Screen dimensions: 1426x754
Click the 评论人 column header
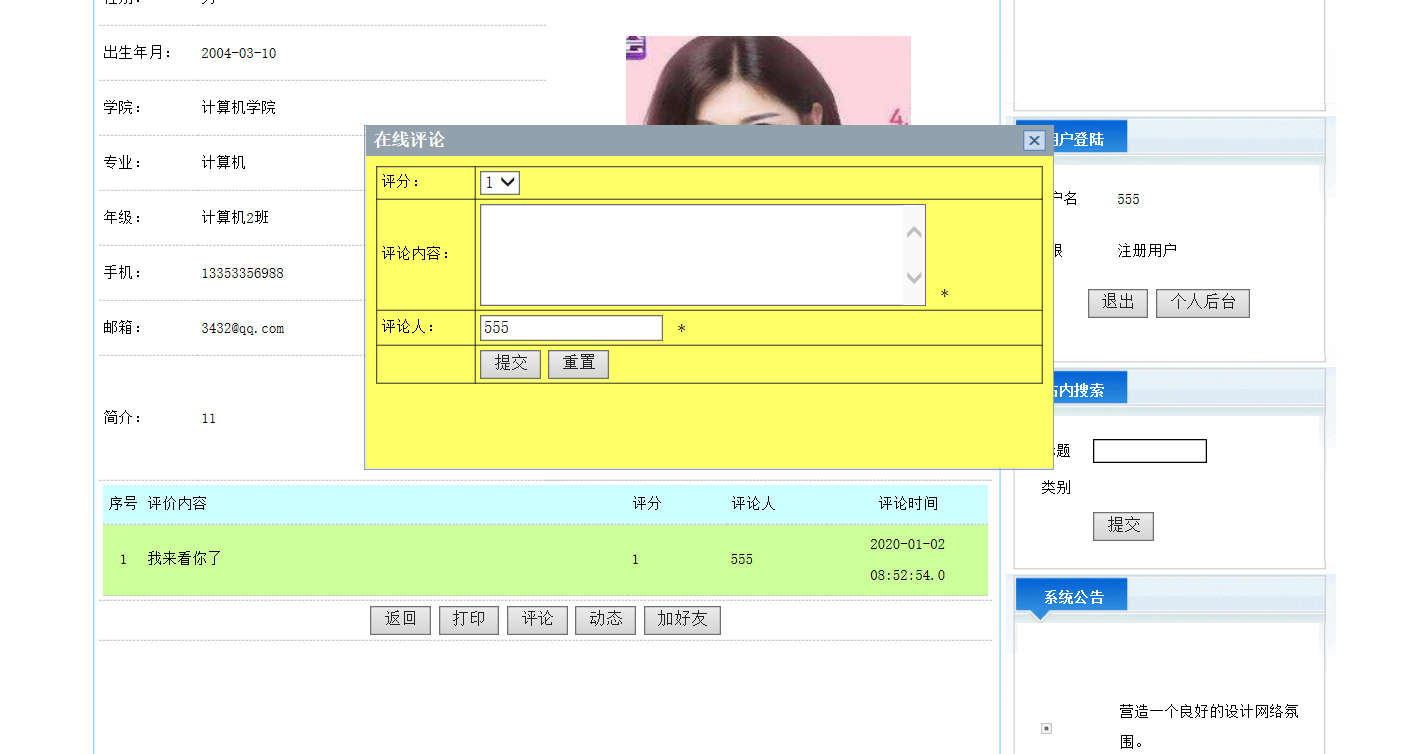(x=753, y=504)
